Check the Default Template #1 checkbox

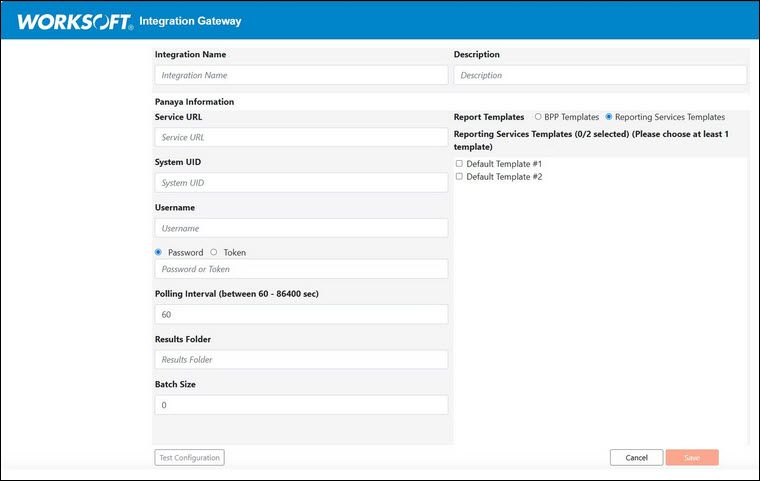tap(459, 163)
